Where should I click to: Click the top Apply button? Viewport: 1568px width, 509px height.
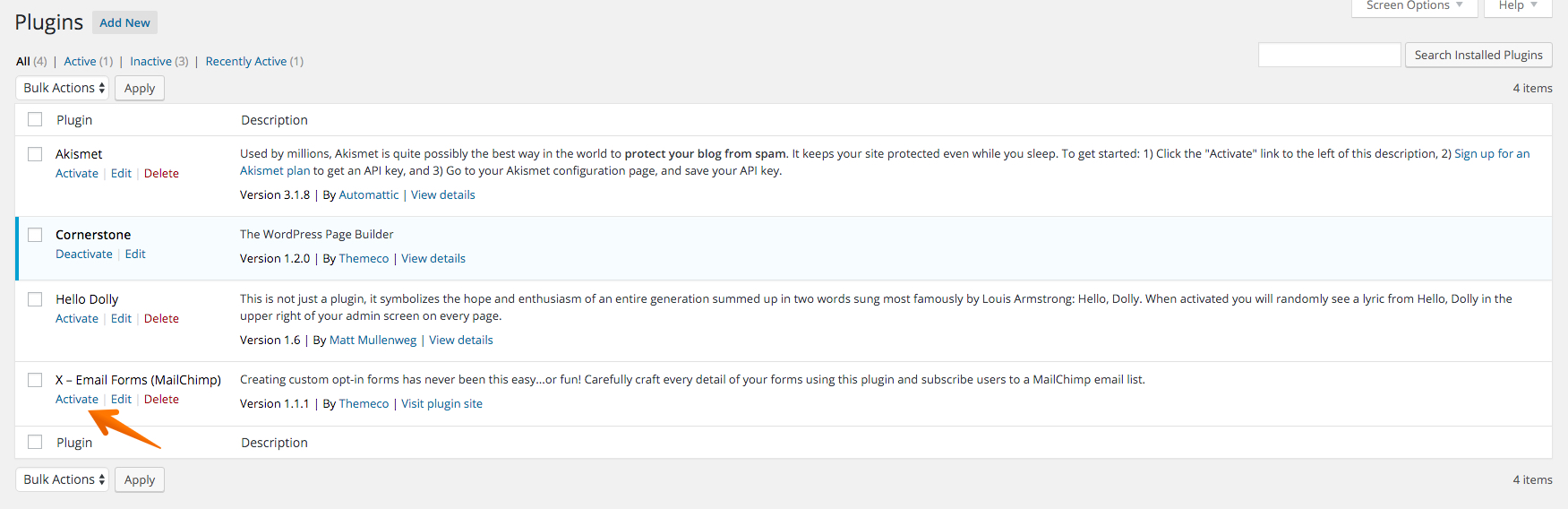coord(140,88)
